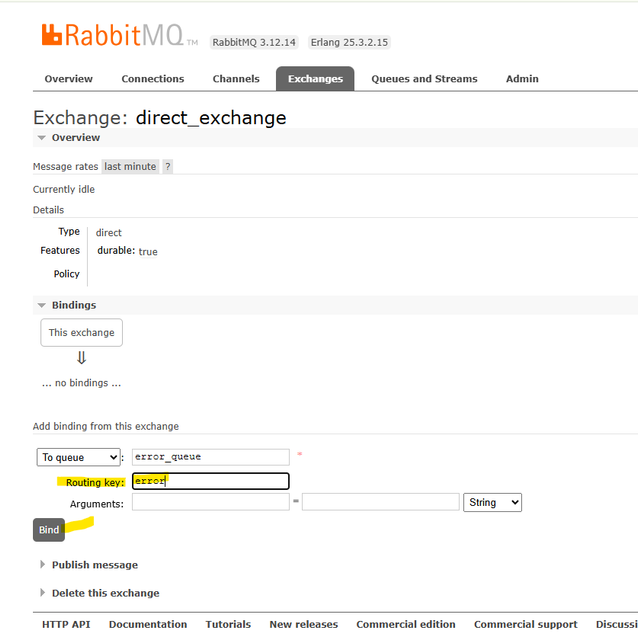
Task: Click the RabbitMQ 3.12.14 version badge
Action: click(x=254, y=42)
